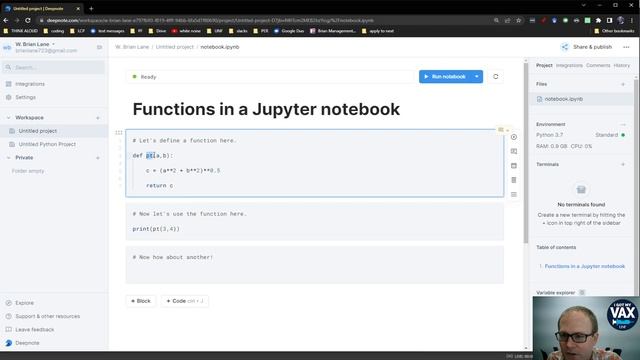The image size is (640, 360).
Task: Add a new file with the Files plus
Action: click(623, 84)
